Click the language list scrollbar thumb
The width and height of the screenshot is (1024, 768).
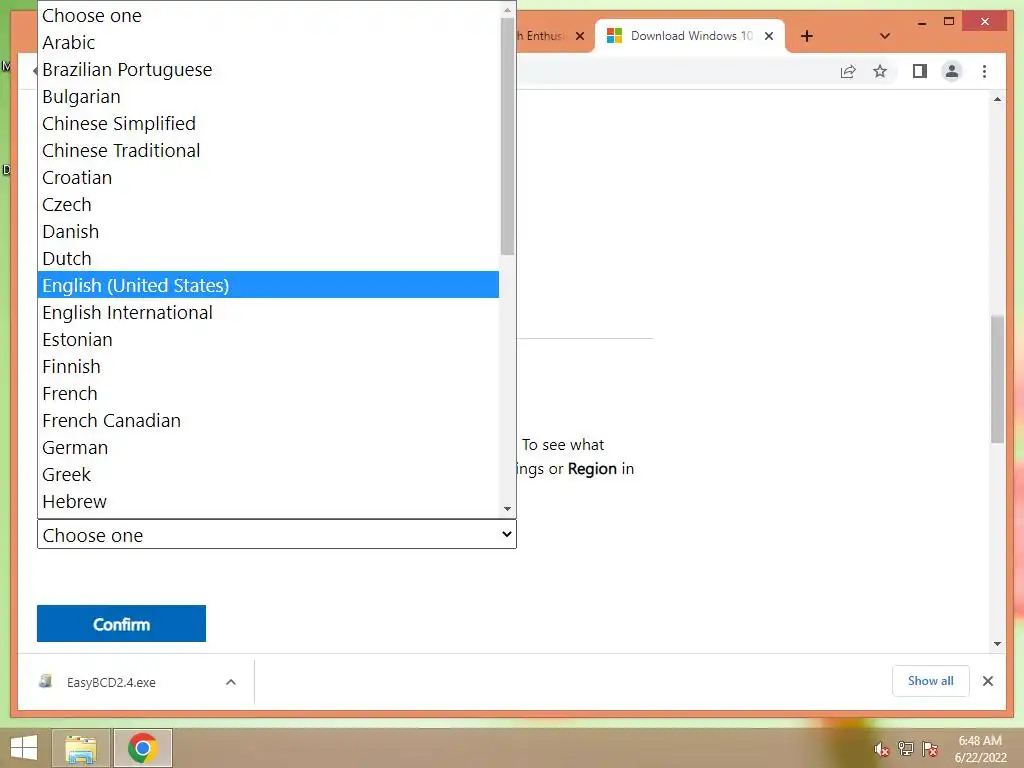tap(507, 136)
